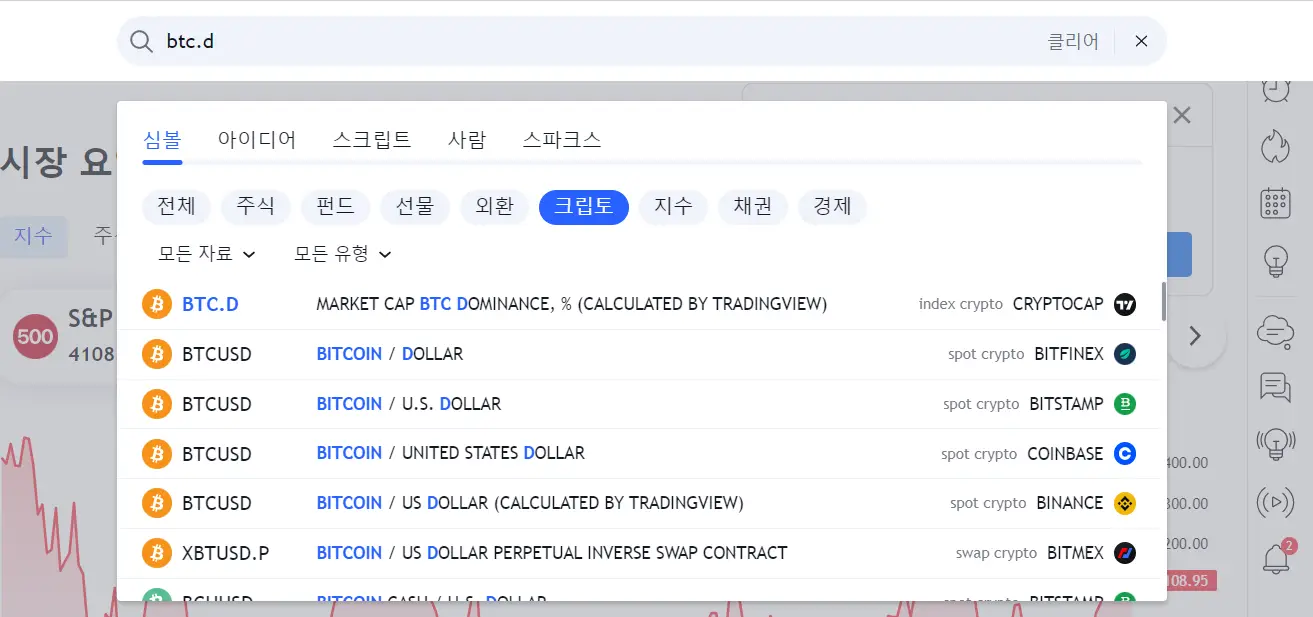Image resolution: width=1313 pixels, height=617 pixels.
Task: Select the 전체 filter chip
Action: (176, 207)
